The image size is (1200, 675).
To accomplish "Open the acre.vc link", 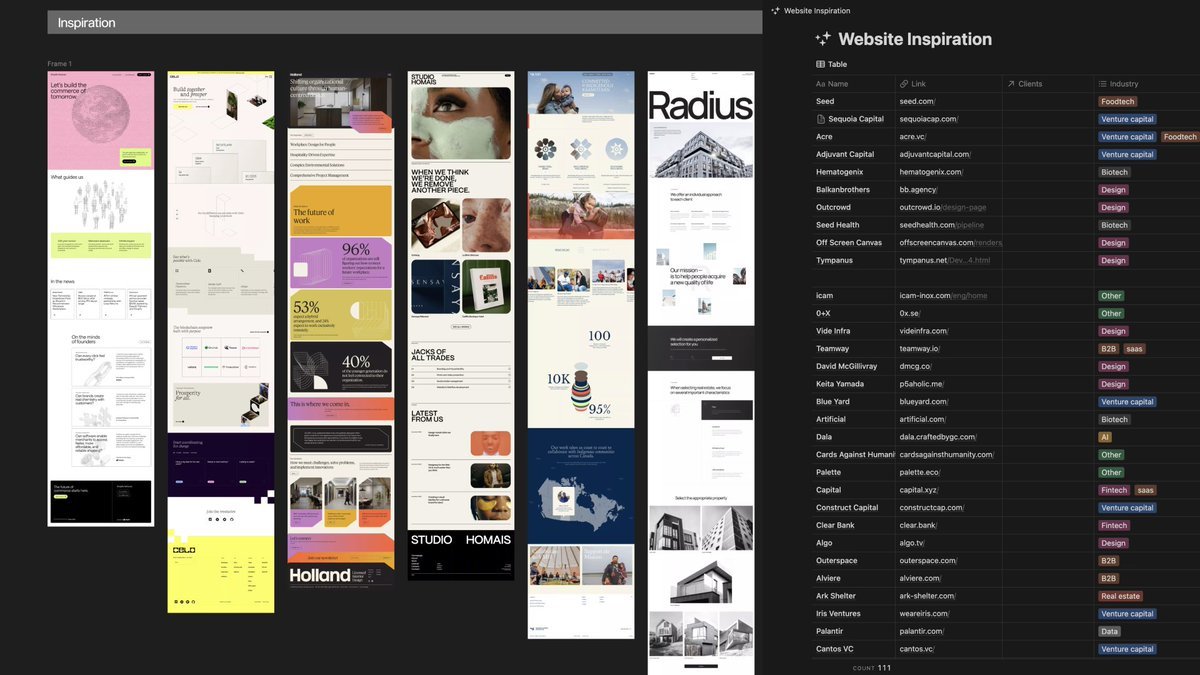I will point(916,137).
